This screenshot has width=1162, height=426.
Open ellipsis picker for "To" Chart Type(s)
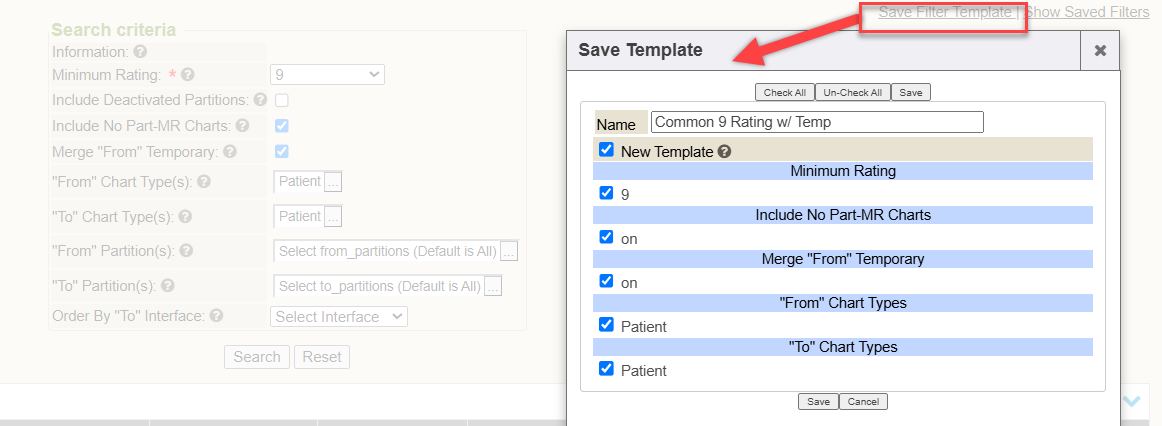333,216
